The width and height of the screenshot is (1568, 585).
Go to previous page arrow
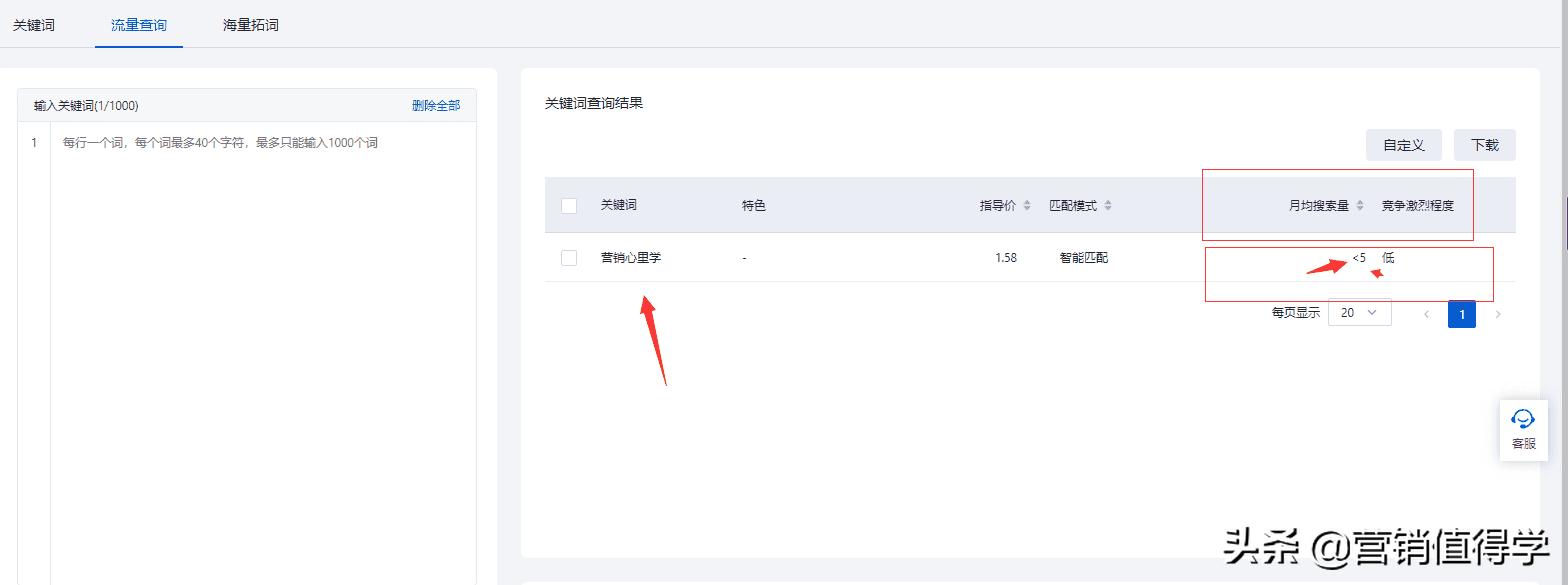click(1427, 314)
